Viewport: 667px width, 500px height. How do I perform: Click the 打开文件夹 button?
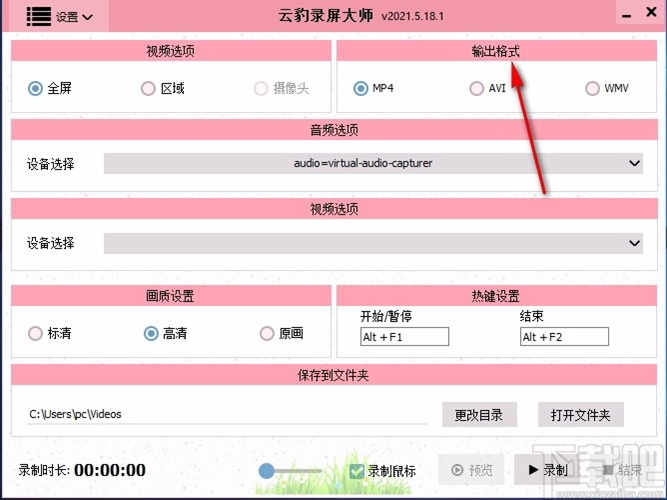[581, 415]
